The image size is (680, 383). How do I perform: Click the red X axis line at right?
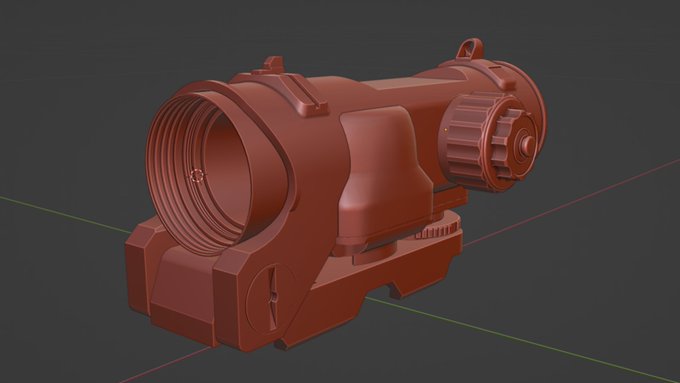tap(572, 203)
